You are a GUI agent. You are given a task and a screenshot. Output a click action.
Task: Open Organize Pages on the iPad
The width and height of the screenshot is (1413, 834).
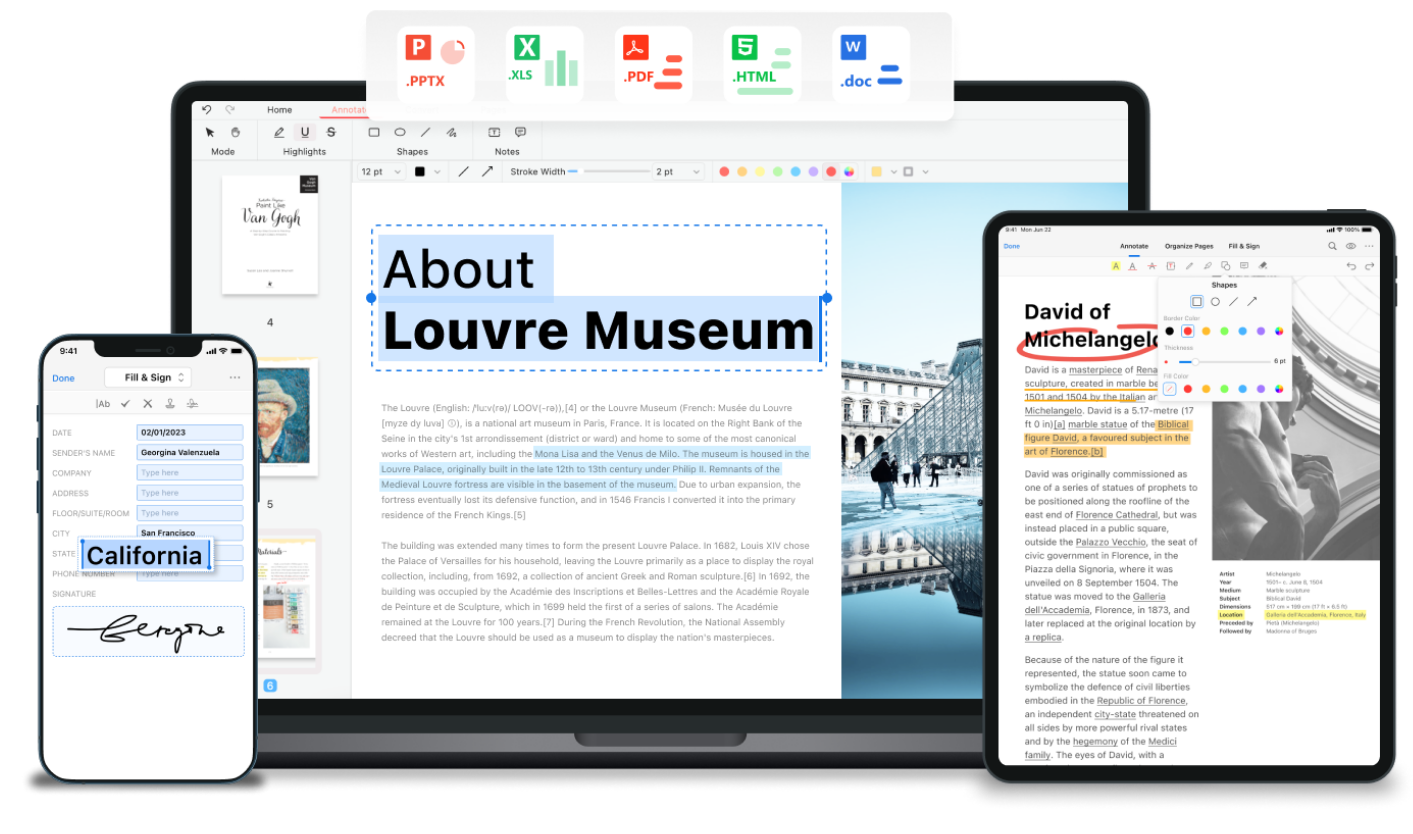1190,246
